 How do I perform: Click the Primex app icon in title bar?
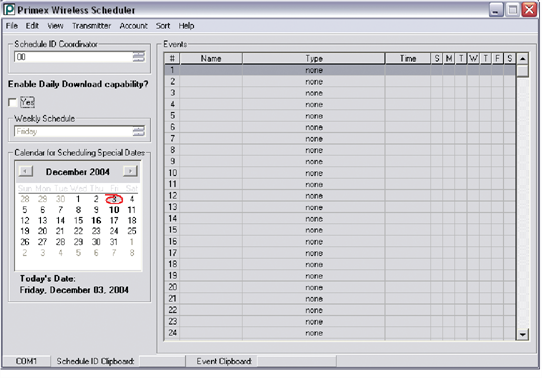[9, 9]
